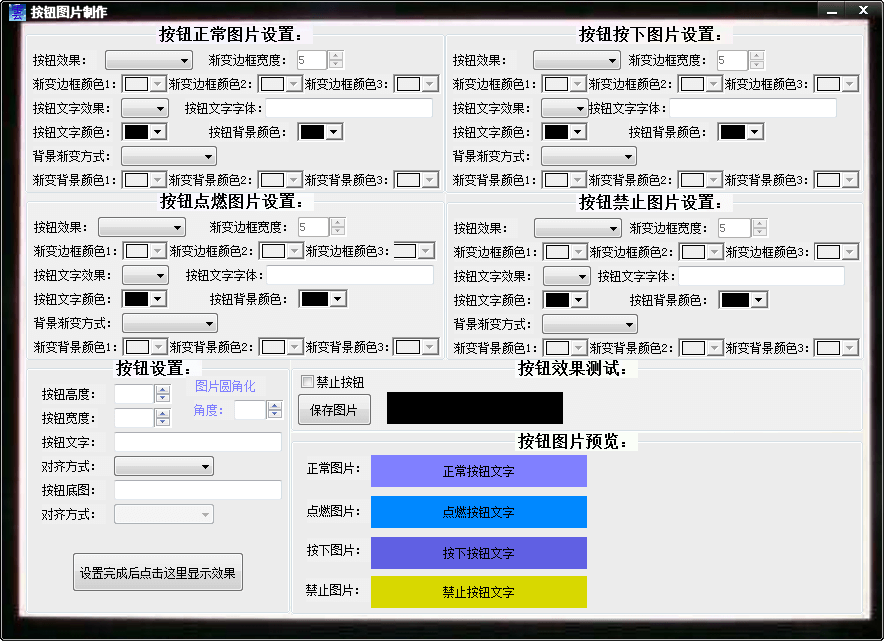Open the 按钮效果 dropdown in 按钮禁止图片设置
The image size is (884, 641).
tap(577, 227)
